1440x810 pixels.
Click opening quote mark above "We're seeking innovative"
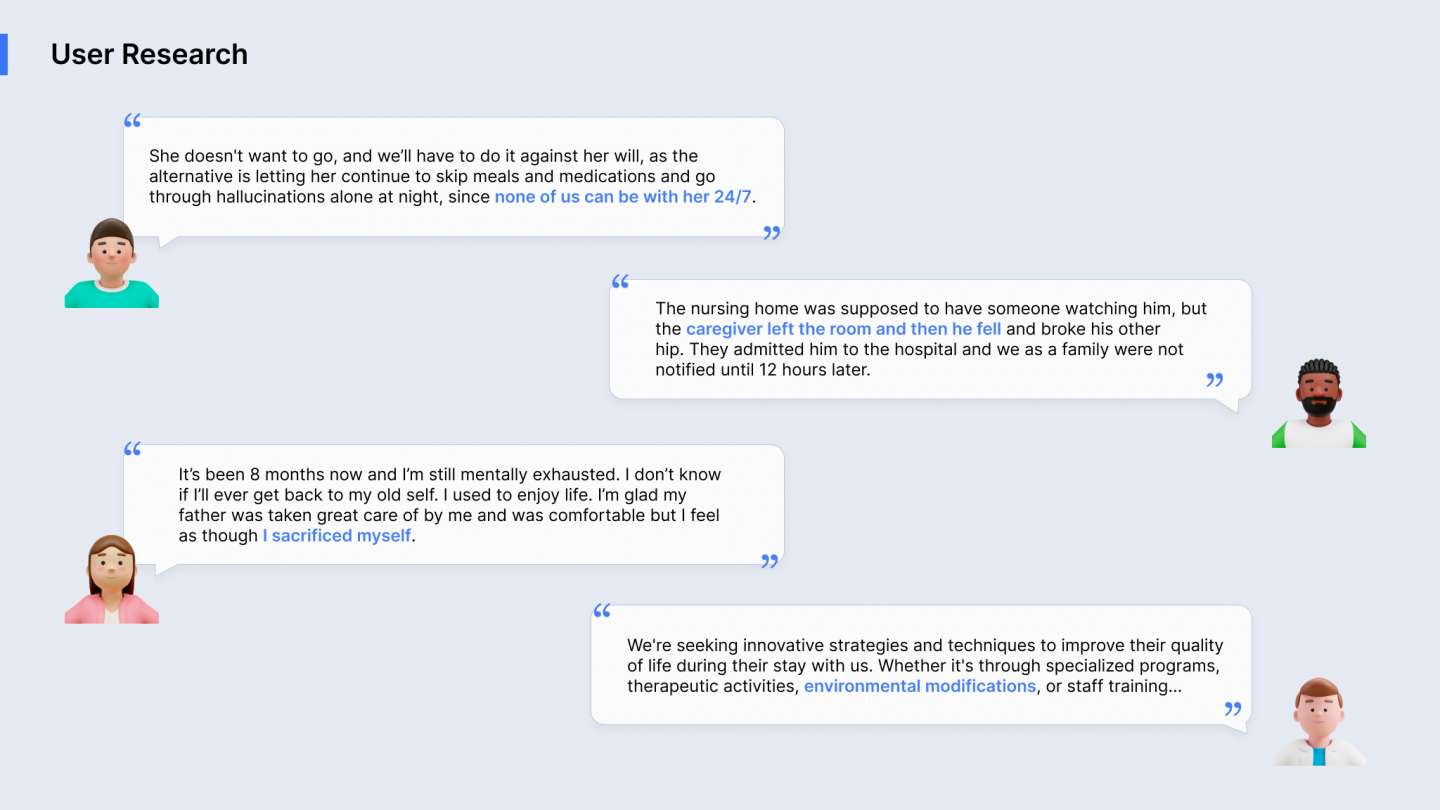coord(602,610)
